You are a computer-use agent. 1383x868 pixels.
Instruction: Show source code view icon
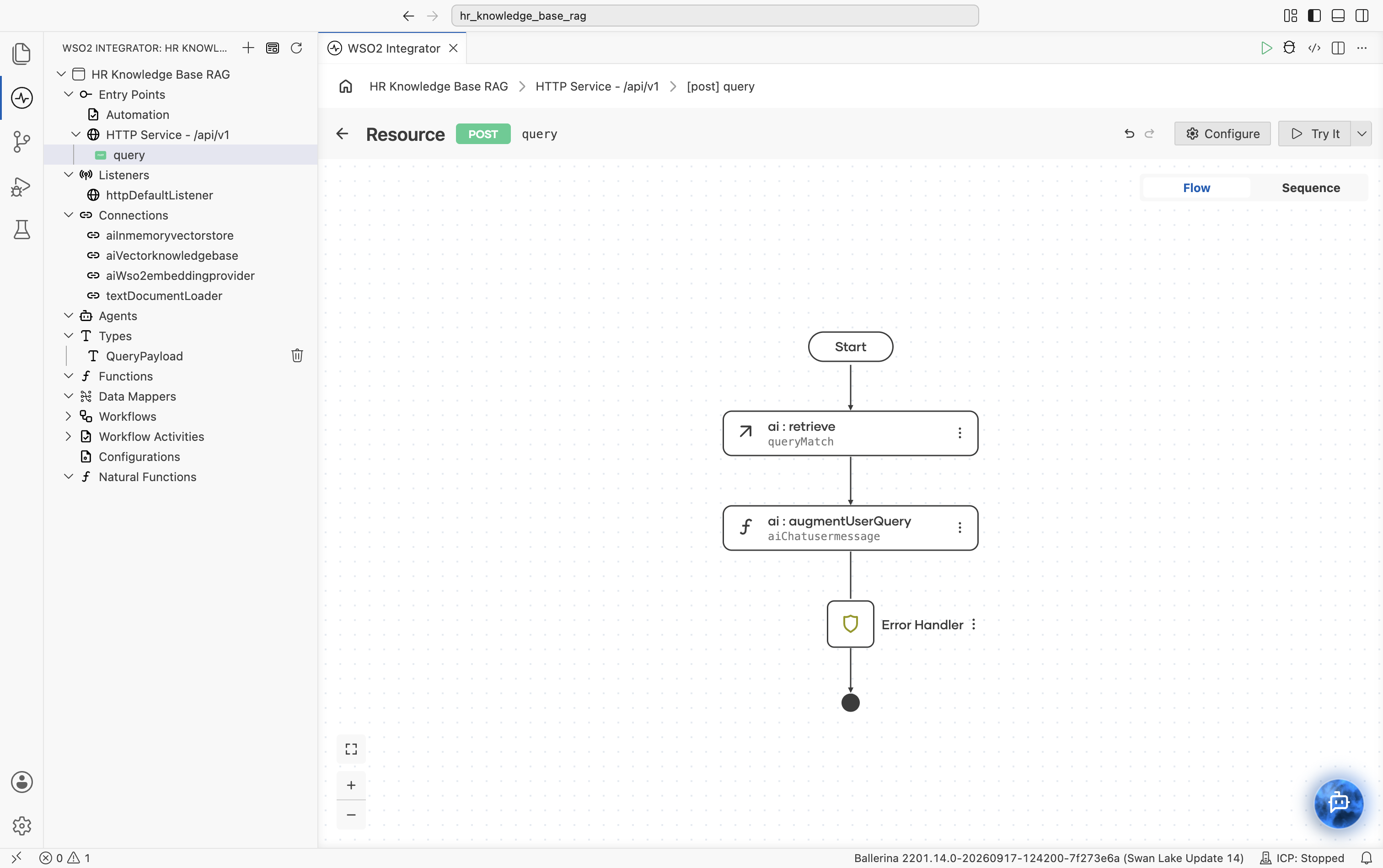click(x=1314, y=48)
